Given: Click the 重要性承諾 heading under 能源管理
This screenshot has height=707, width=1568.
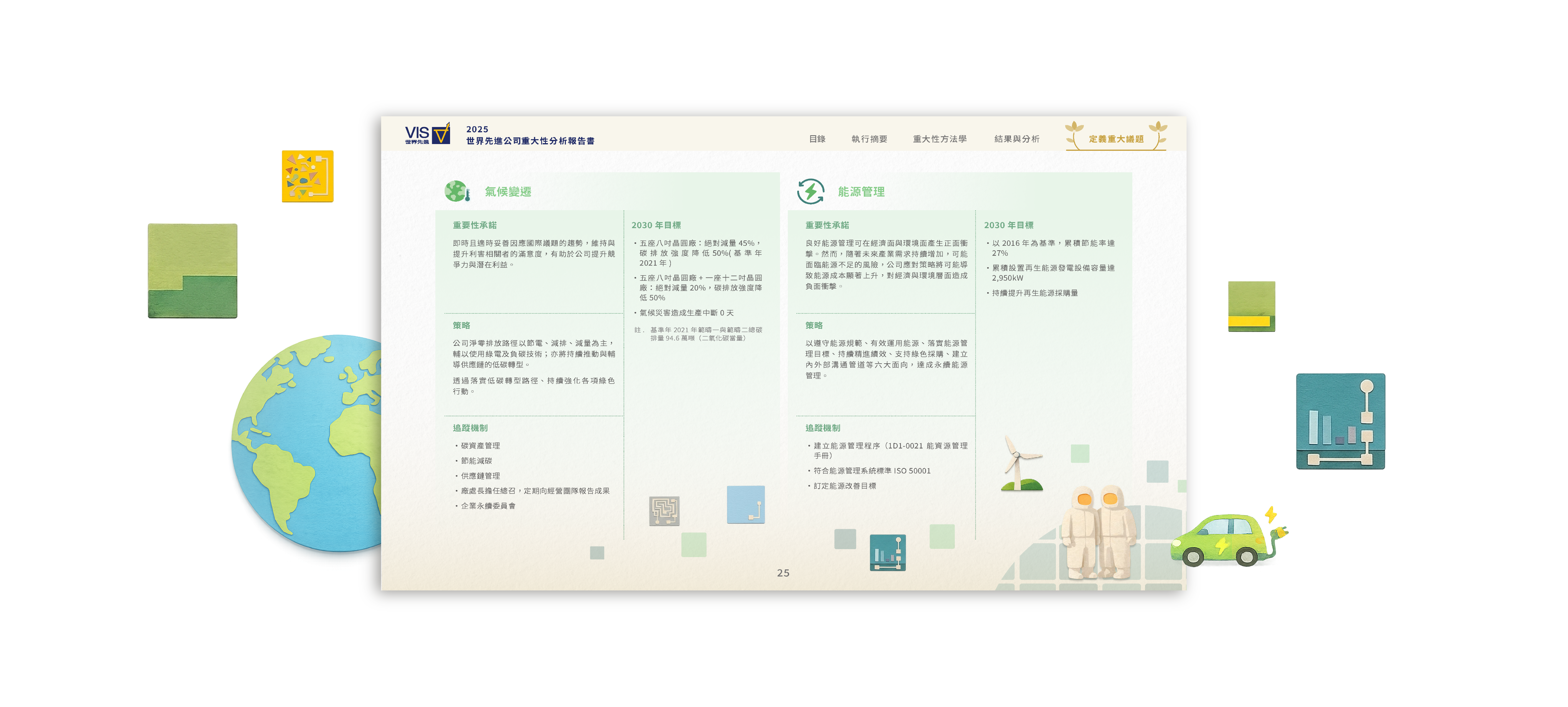Looking at the screenshot, I should [827, 225].
